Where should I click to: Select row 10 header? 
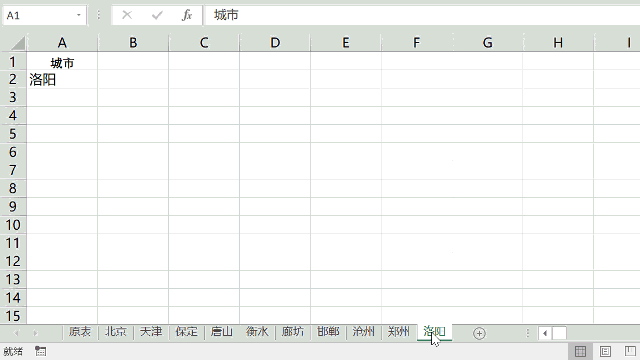(13, 225)
